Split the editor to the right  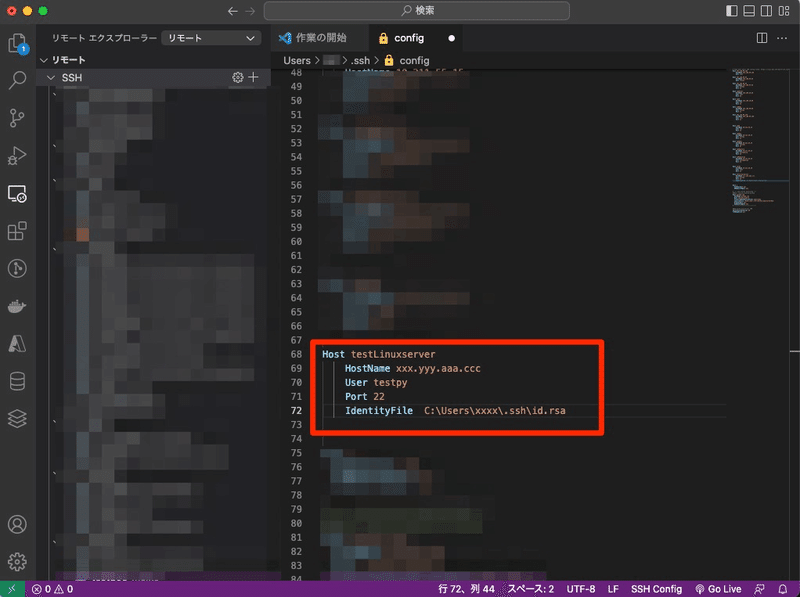762,38
